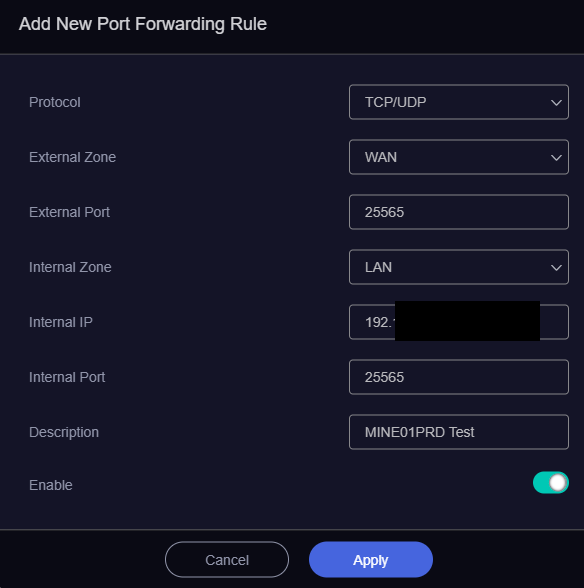This screenshot has height=588, width=584.
Task: Open the TCP/UDP protocol dropdown
Action: (x=459, y=102)
